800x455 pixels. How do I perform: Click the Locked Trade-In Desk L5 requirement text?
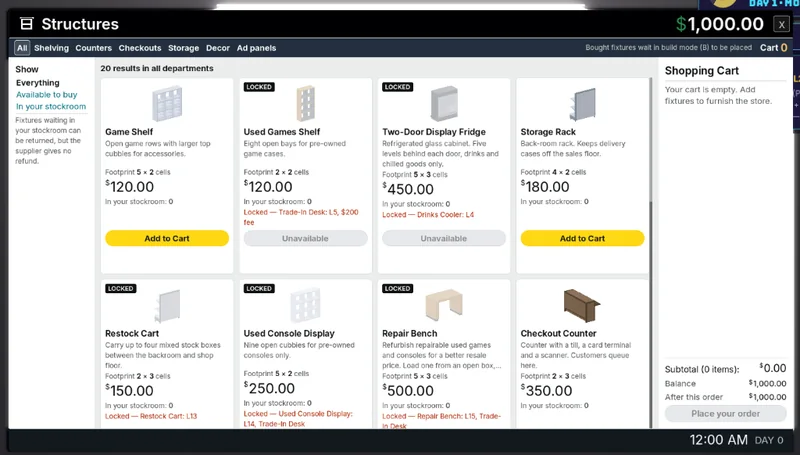tap(301, 217)
